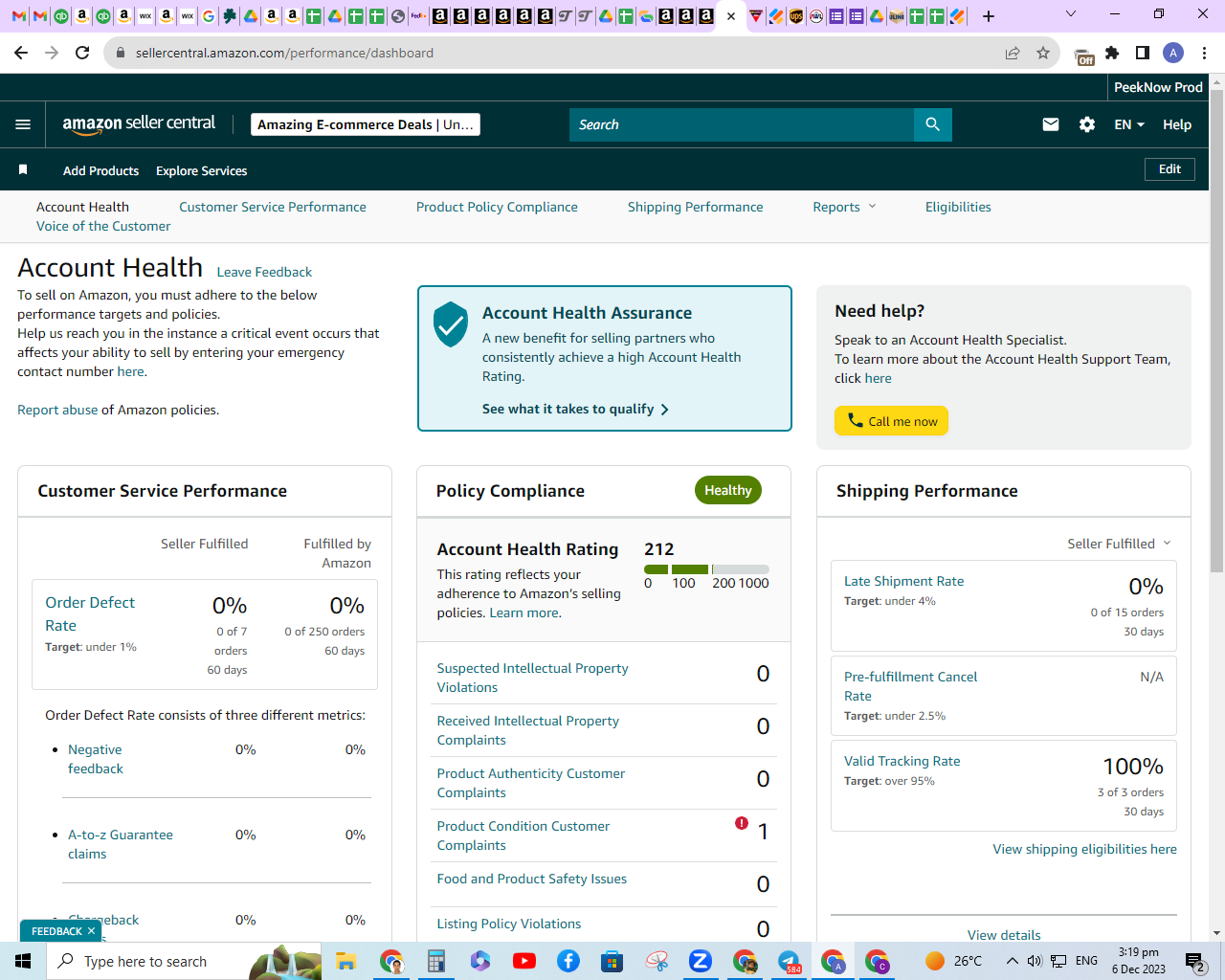View site information via the lock icon
The image size is (1225, 980).
tap(121, 53)
